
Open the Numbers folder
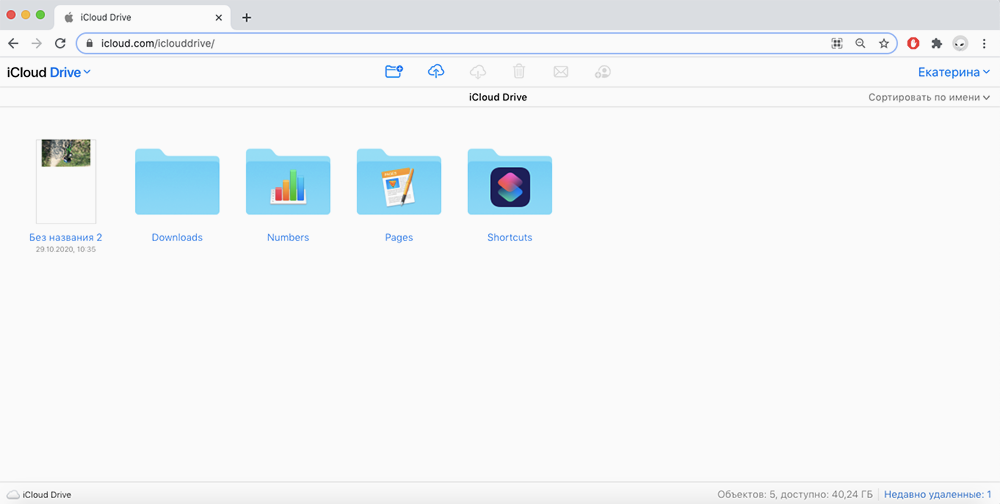click(x=288, y=183)
